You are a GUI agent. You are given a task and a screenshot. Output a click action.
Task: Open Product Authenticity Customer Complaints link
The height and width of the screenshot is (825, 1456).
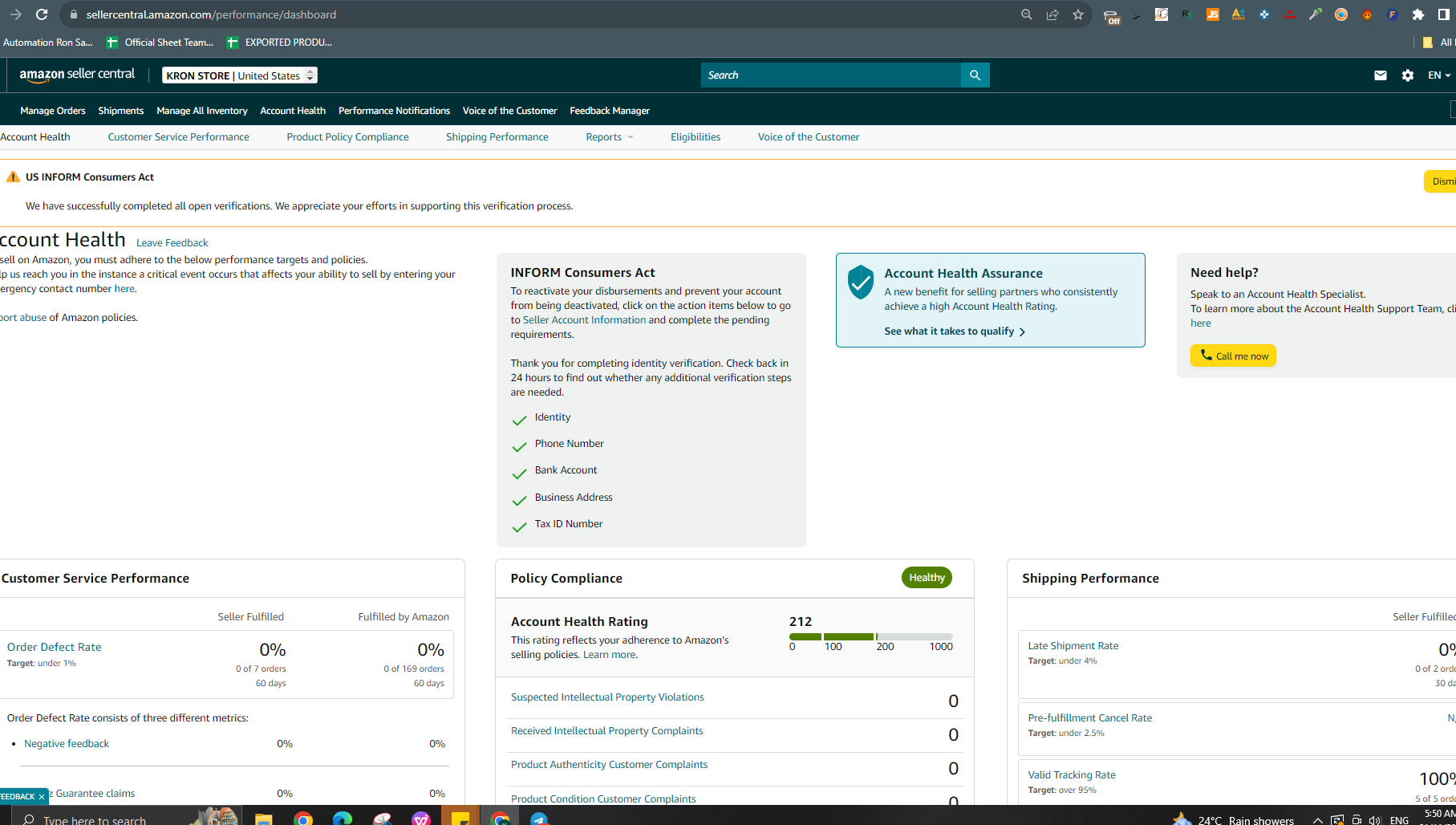coord(609,765)
